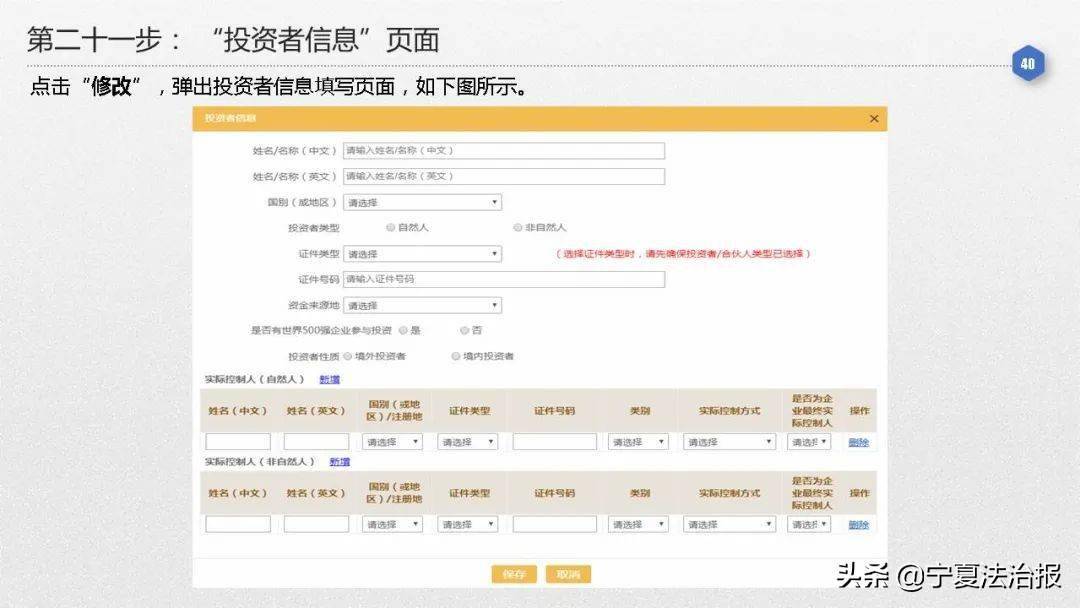1080x608 pixels.
Task: Click the 实际控制方式 header in 自然人 table
Action: (x=729, y=411)
